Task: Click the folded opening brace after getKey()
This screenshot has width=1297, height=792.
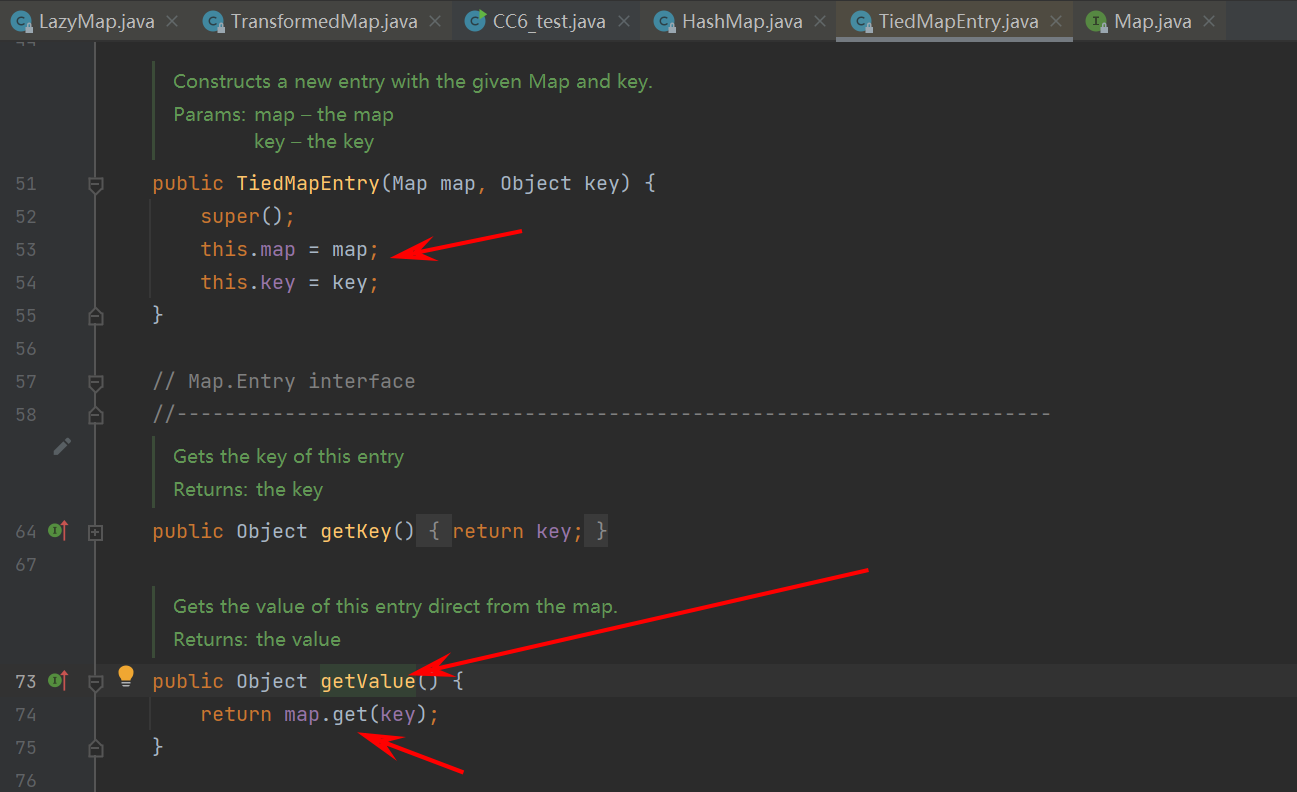Action: pos(435,531)
